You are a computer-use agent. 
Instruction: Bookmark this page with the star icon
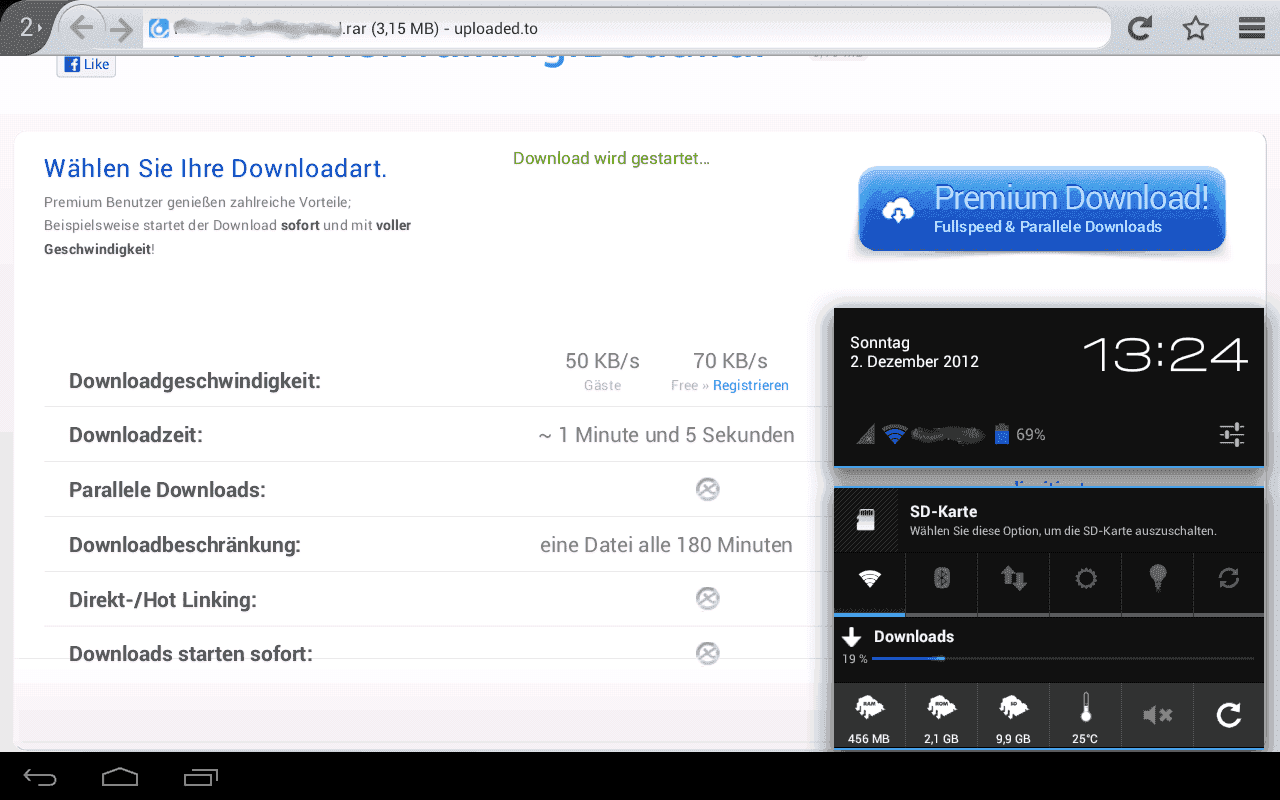point(1195,29)
